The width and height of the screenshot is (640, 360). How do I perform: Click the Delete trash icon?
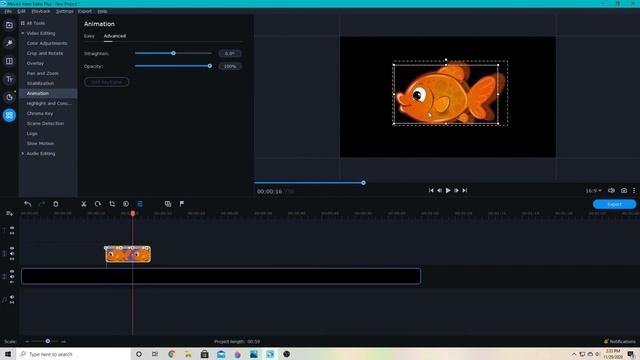pos(56,204)
